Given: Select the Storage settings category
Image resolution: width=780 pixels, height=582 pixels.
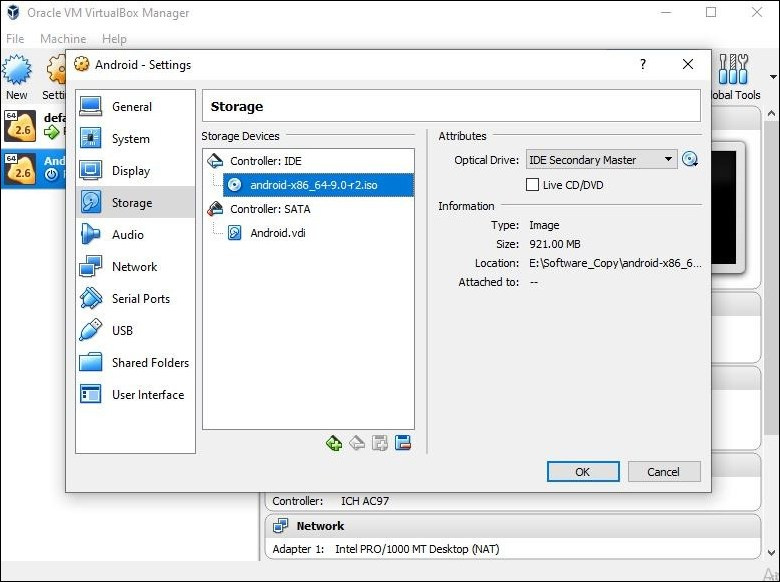Looking at the screenshot, I should point(135,202).
